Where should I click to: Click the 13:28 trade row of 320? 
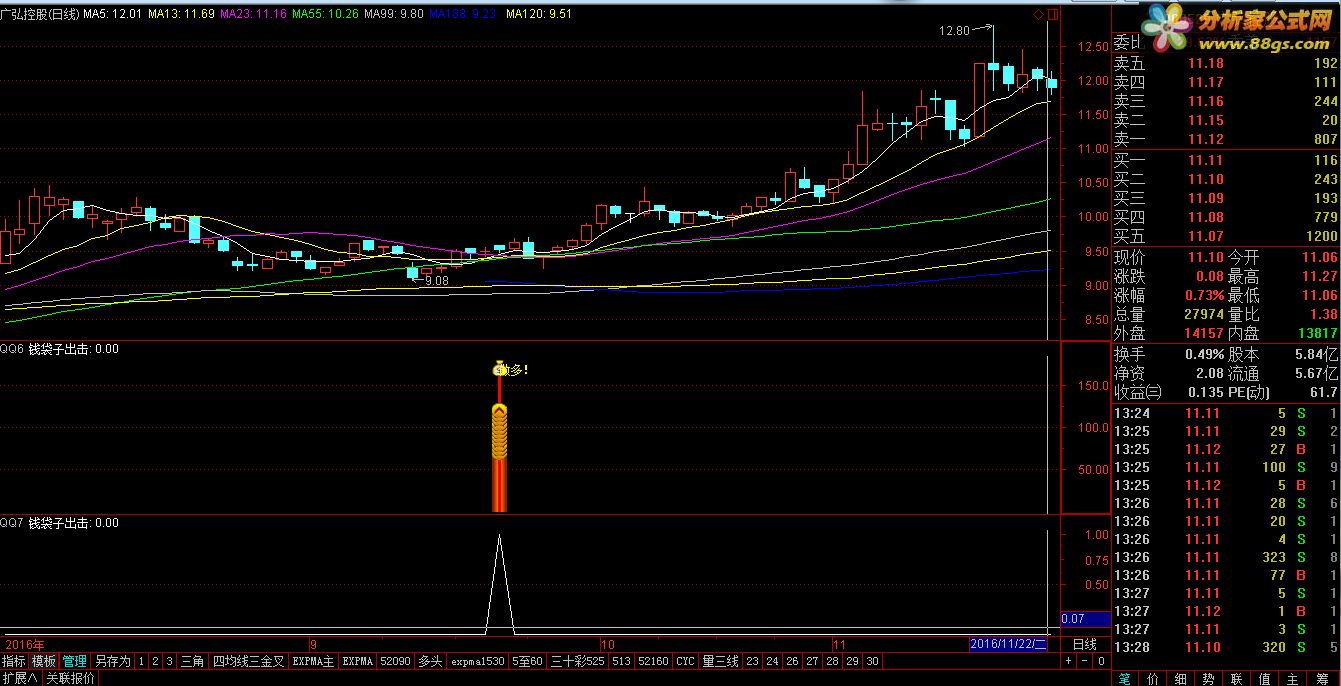[1226, 647]
